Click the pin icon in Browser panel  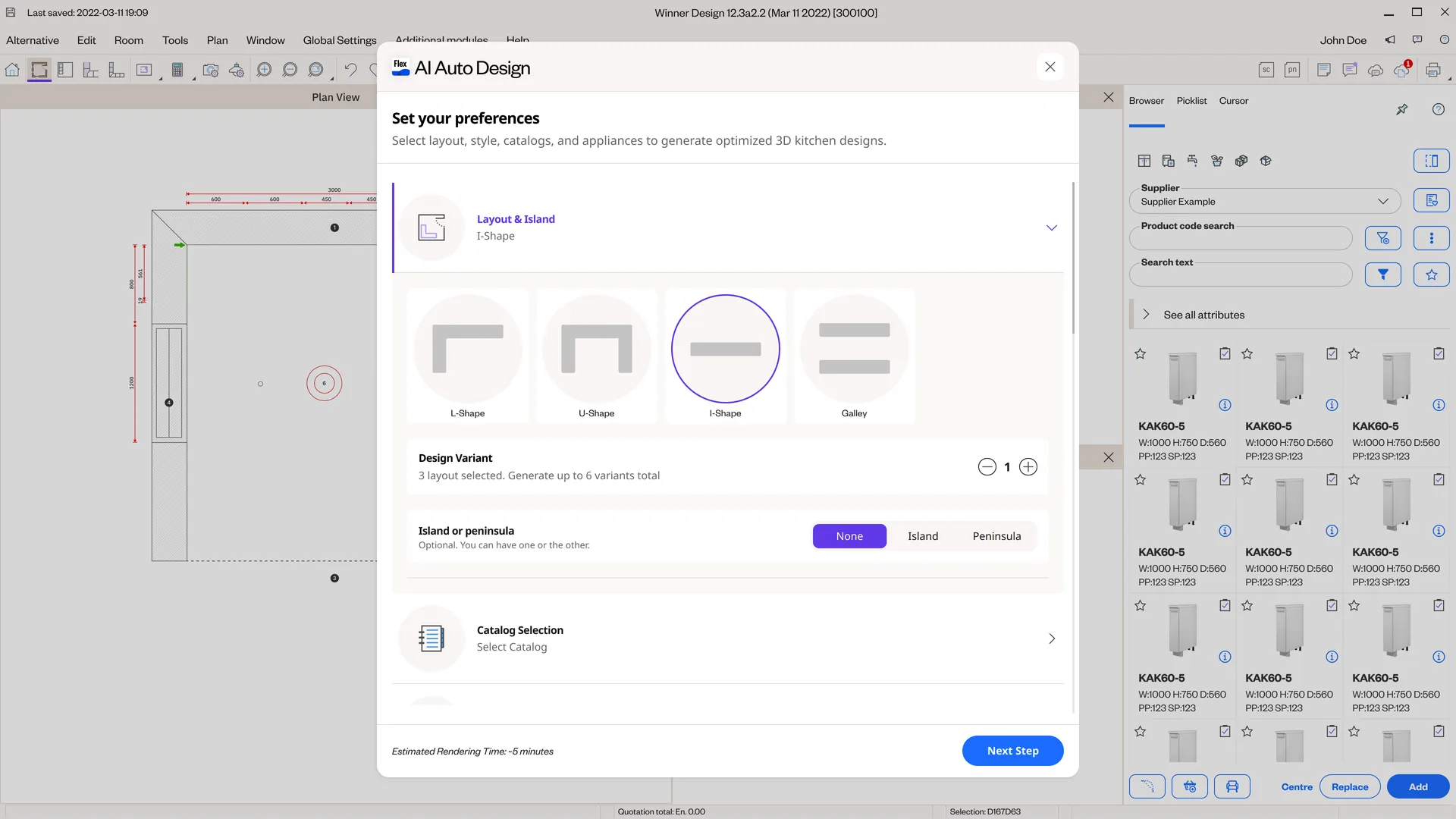1402,109
